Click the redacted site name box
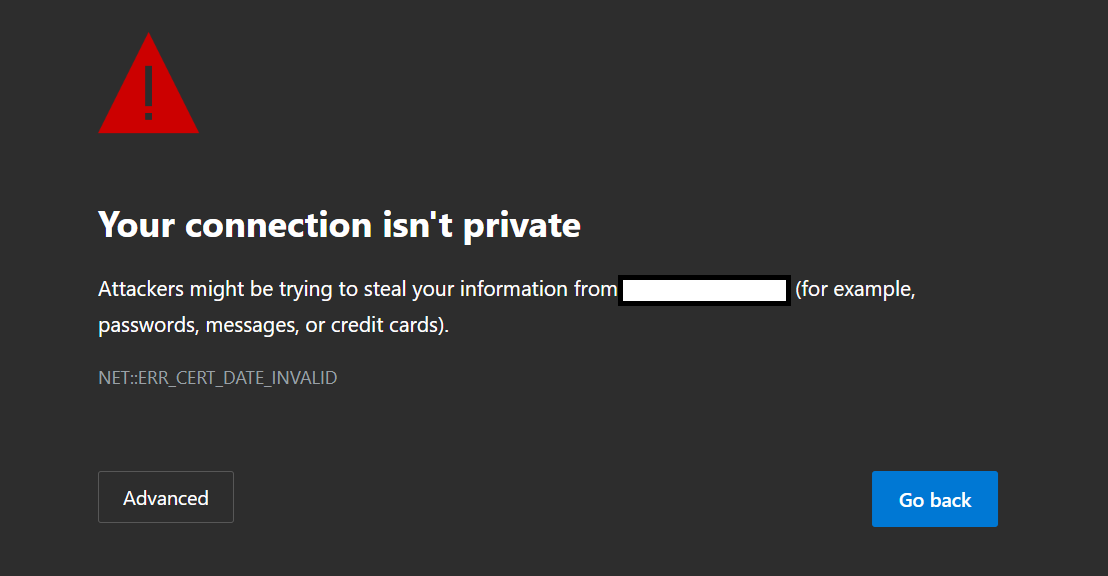This screenshot has height=576, width=1108. 704,290
